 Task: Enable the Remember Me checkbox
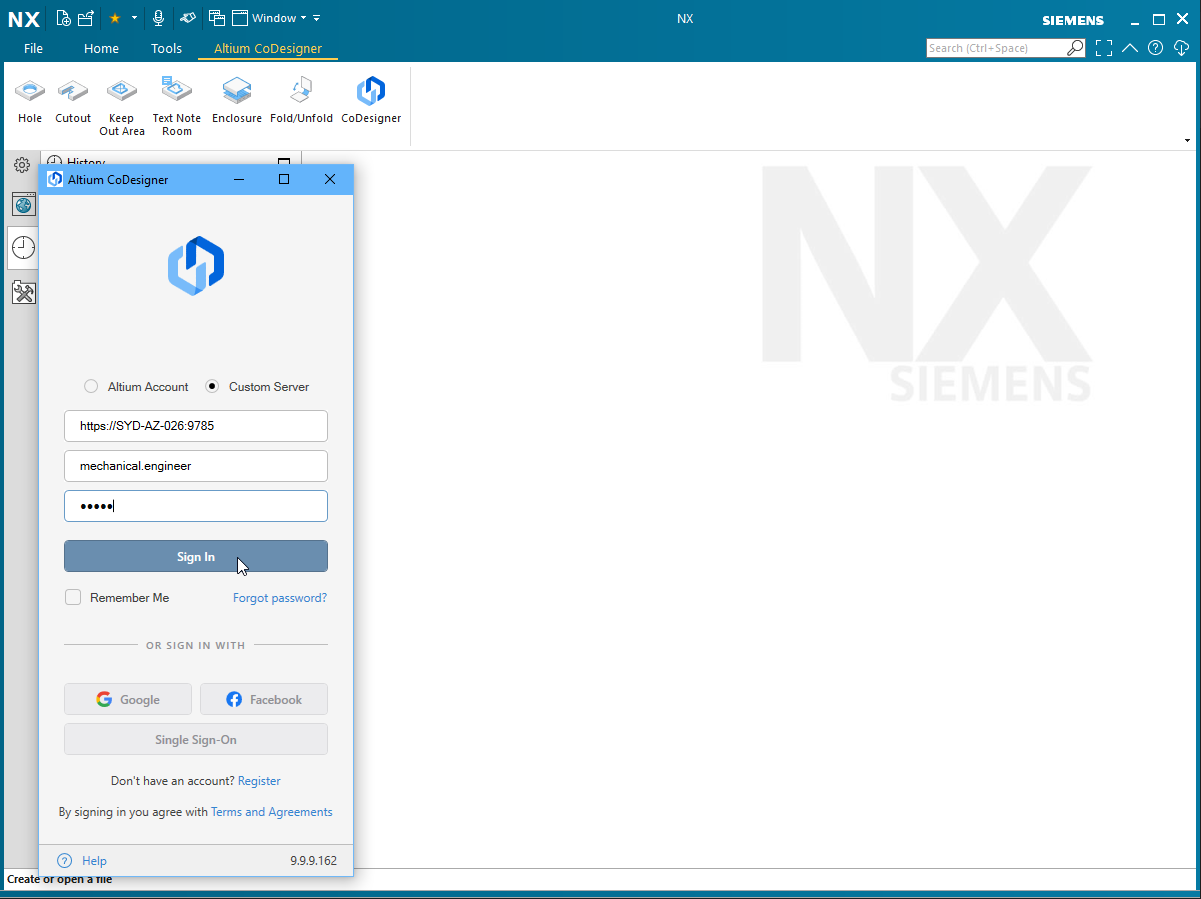click(73, 597)
